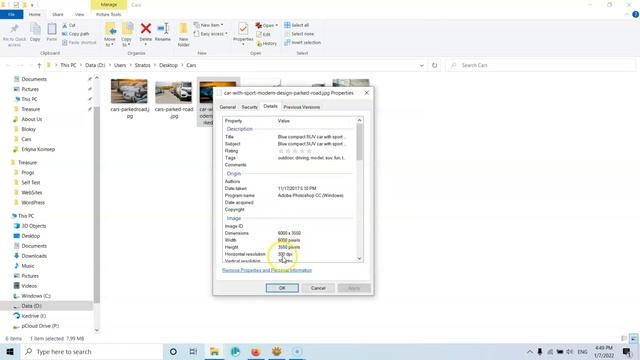The width and height of the screenshot is (640, 360).
Task: Click Select all in the ribbon
Action: coord(297,25)
